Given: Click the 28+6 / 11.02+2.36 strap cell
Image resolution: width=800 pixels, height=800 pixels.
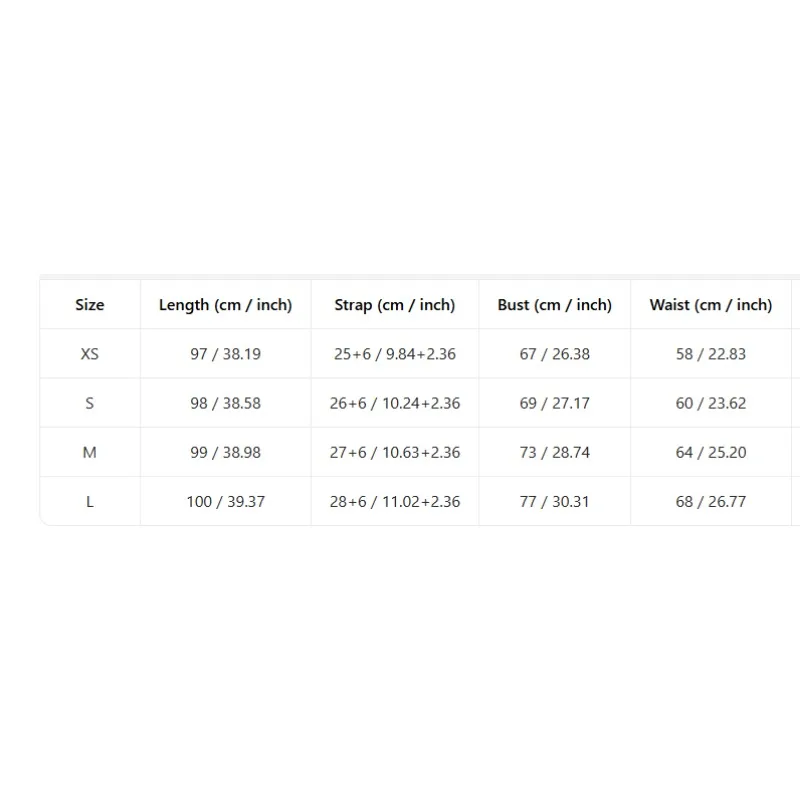Looking at the screenshot, I should coord(395,502).
